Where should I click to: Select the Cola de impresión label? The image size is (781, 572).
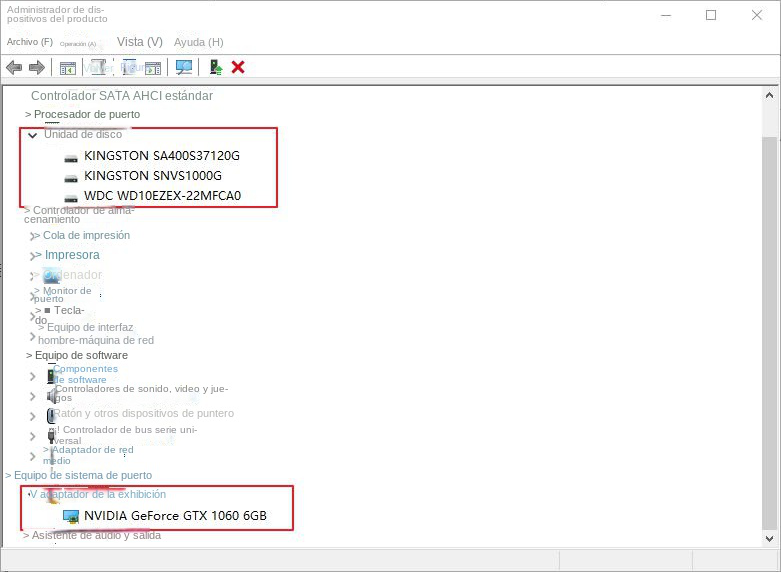coord(86,235)
